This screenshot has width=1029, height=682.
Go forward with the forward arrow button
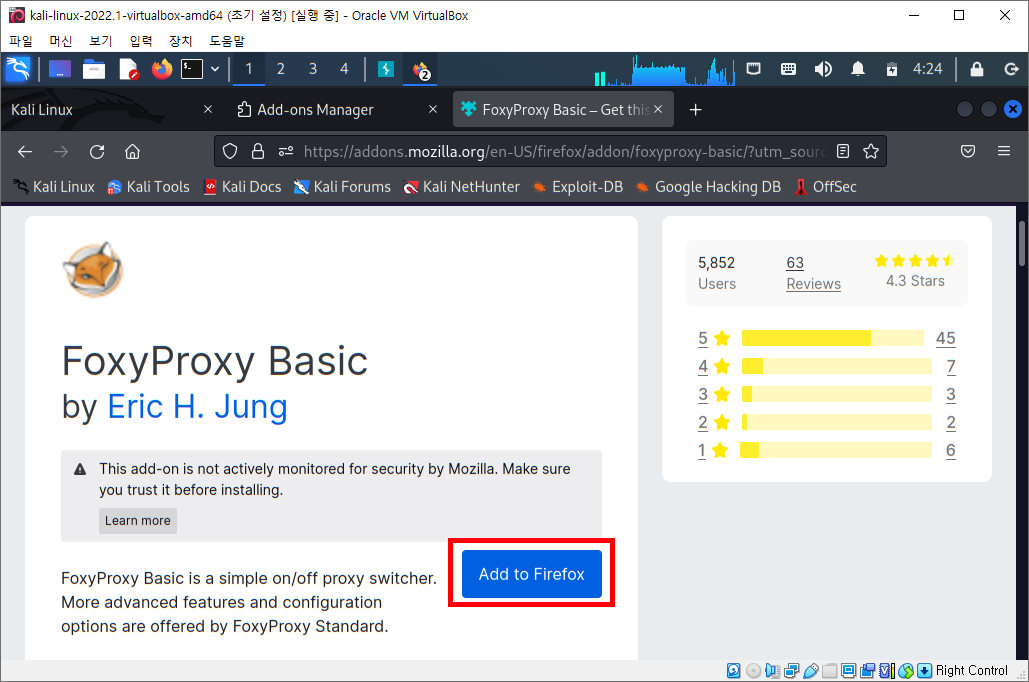61,152
